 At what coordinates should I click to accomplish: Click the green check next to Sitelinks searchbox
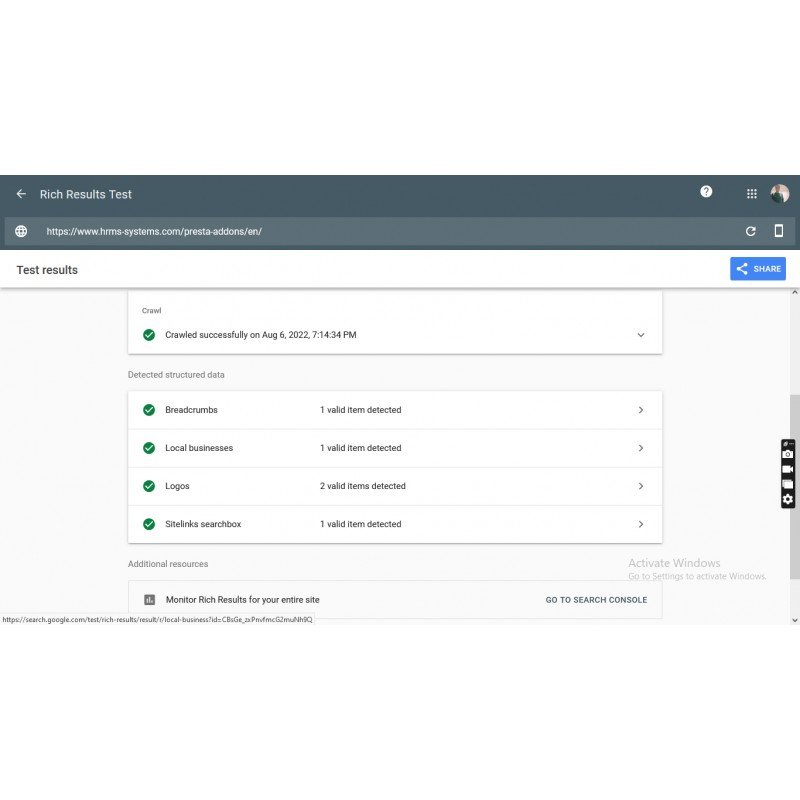pyautogui.click(x=149, y=524)
